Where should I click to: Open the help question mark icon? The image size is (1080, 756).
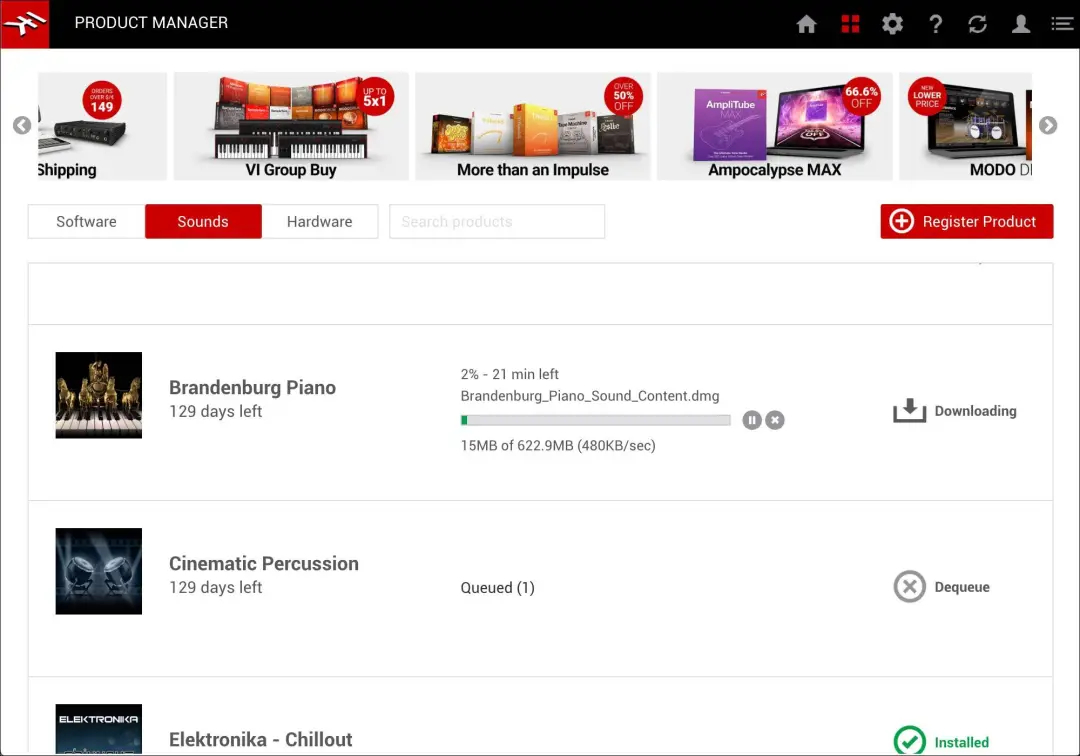point(935,24)
